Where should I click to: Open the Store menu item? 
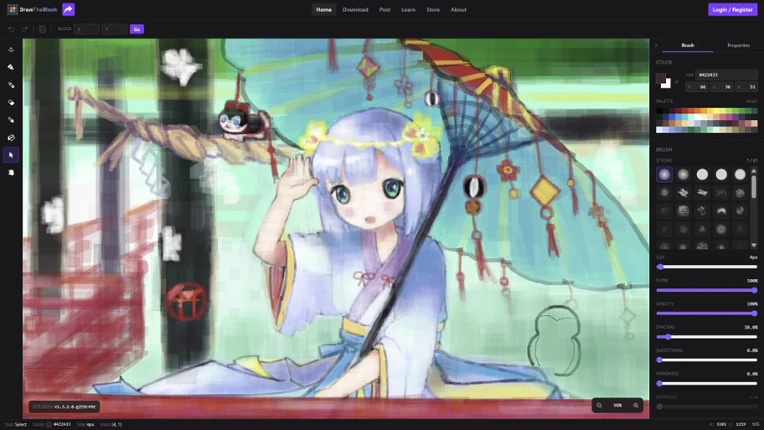[433, 10]
